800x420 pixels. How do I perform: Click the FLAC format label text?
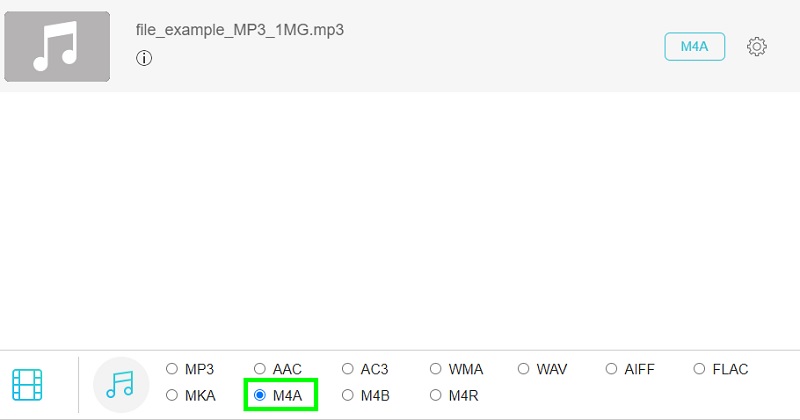[730, 369]
